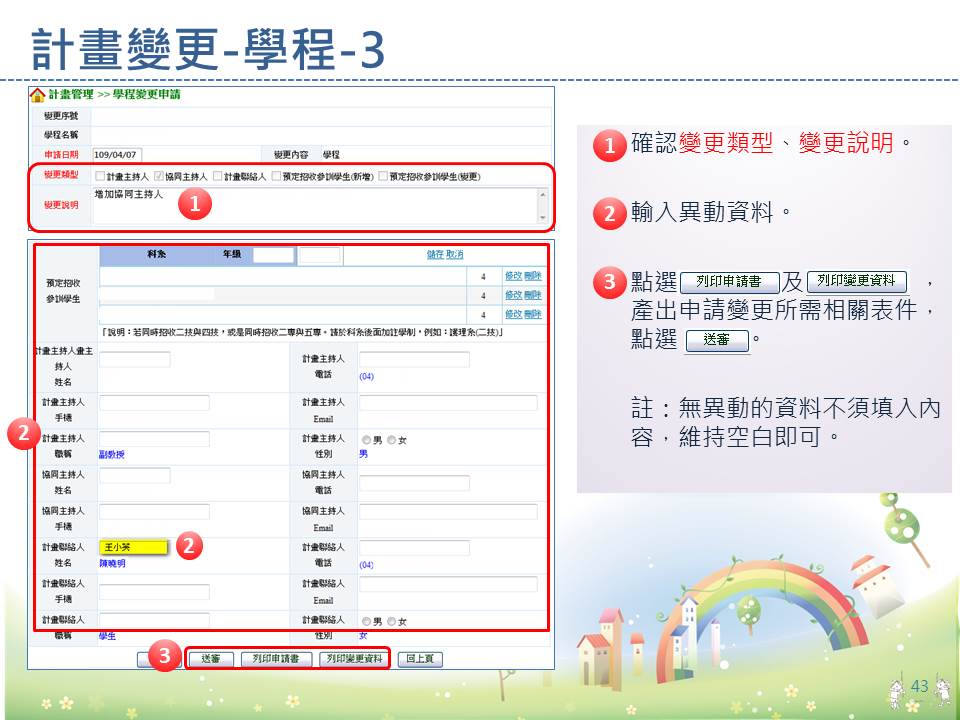Select 男 radio for 計畫主持人 性別

[365, 439]
